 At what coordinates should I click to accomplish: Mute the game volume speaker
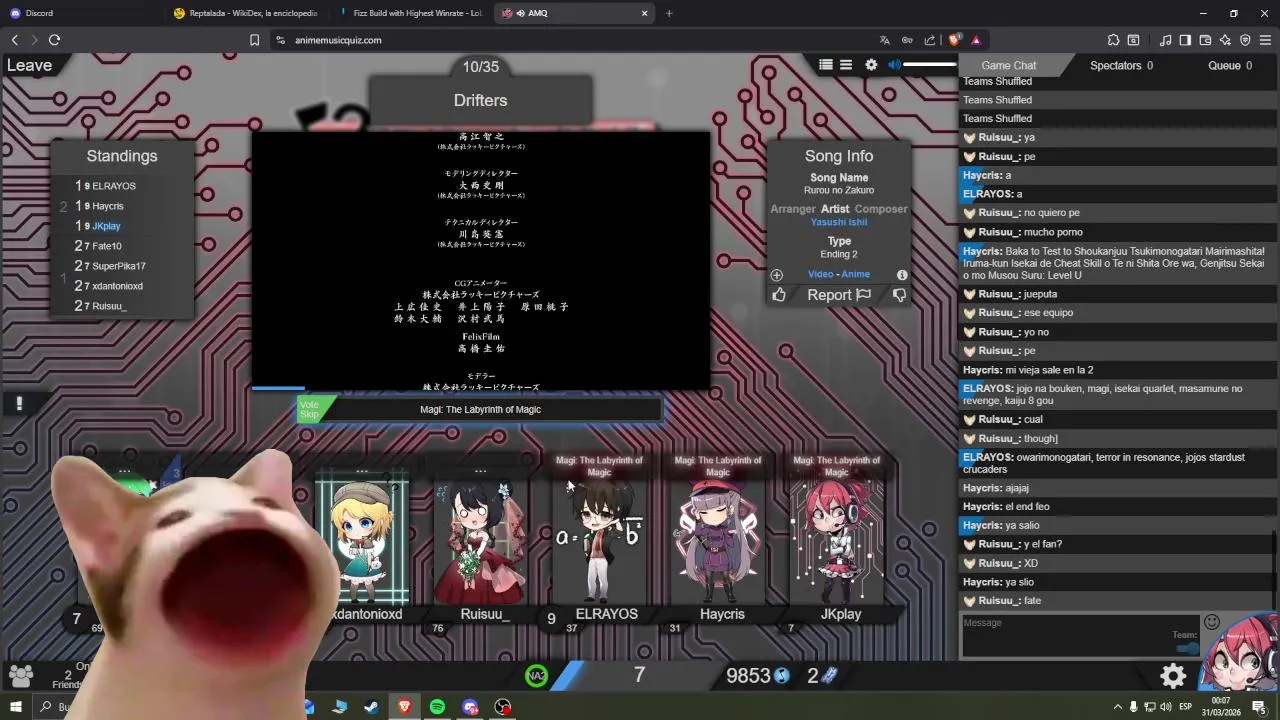[895, 65]
